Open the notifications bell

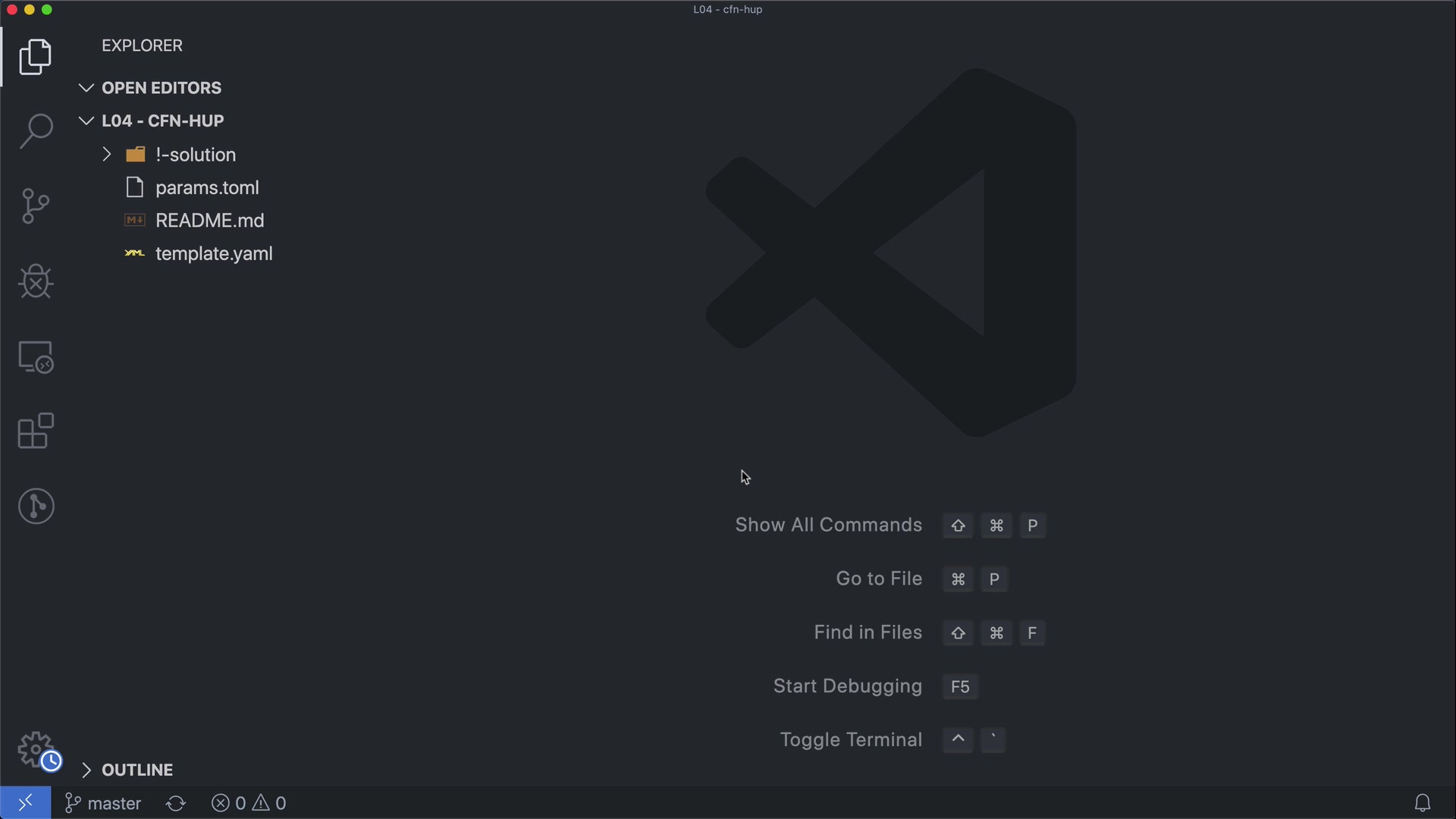[1423, 803]
